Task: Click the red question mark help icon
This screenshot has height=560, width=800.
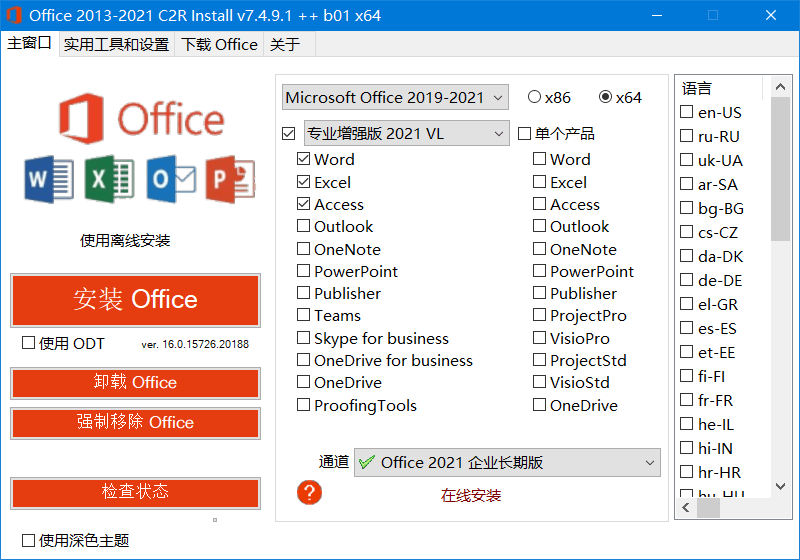Action: (310, 492)
